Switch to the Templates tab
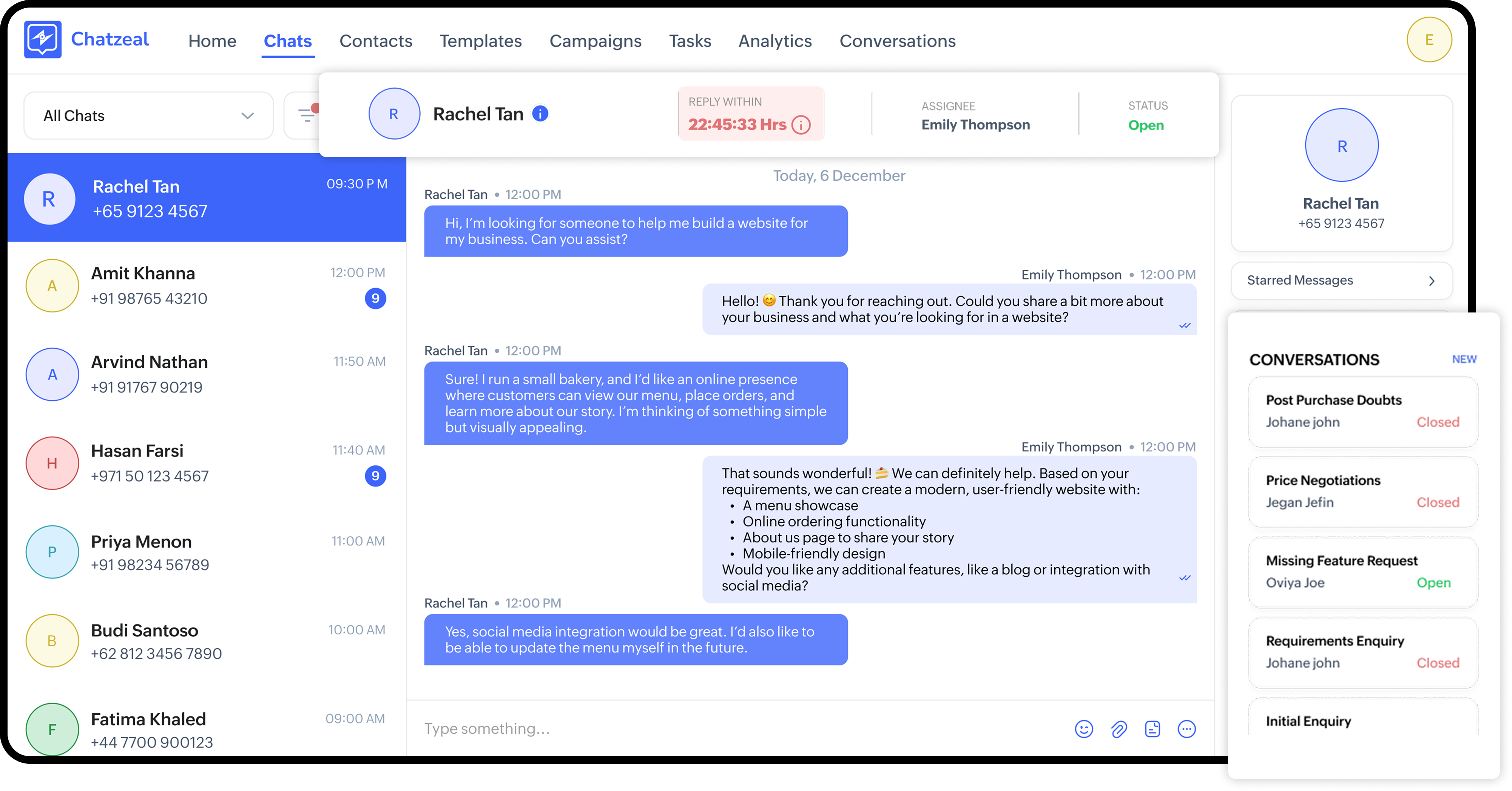1512x791 pixels. point(480,41)
